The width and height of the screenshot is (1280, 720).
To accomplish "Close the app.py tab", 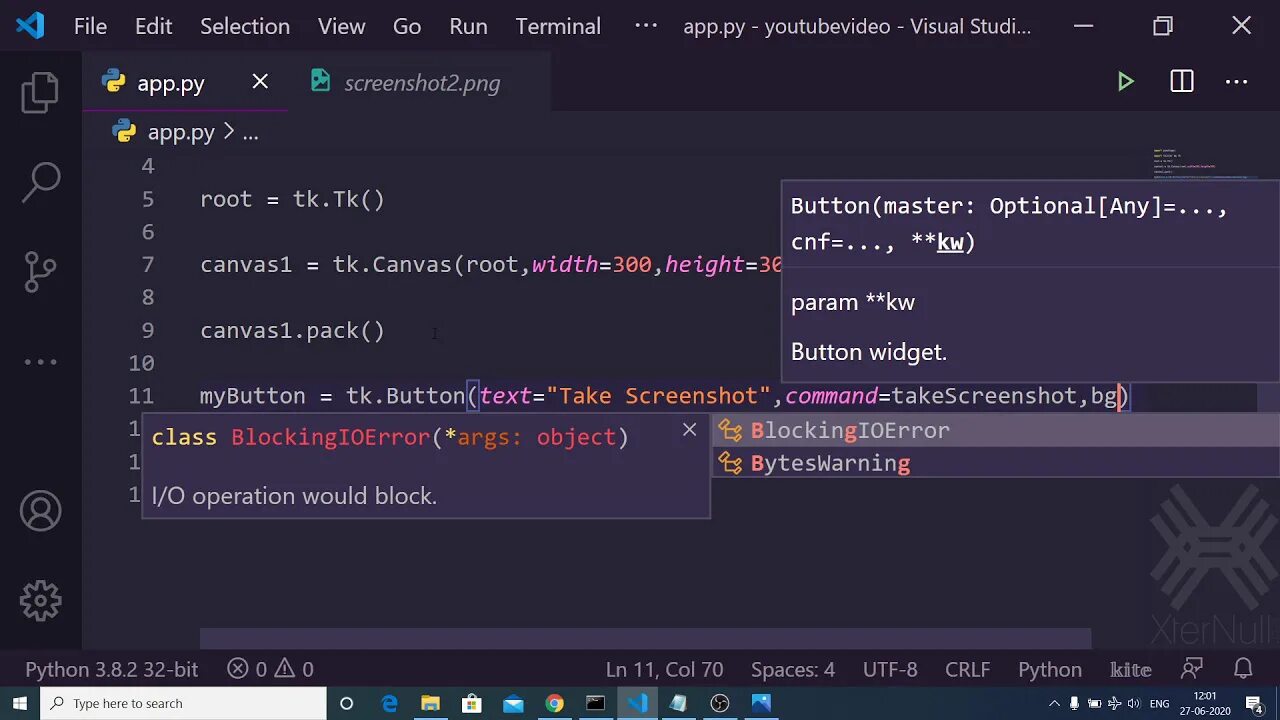I will pos(260,82).
